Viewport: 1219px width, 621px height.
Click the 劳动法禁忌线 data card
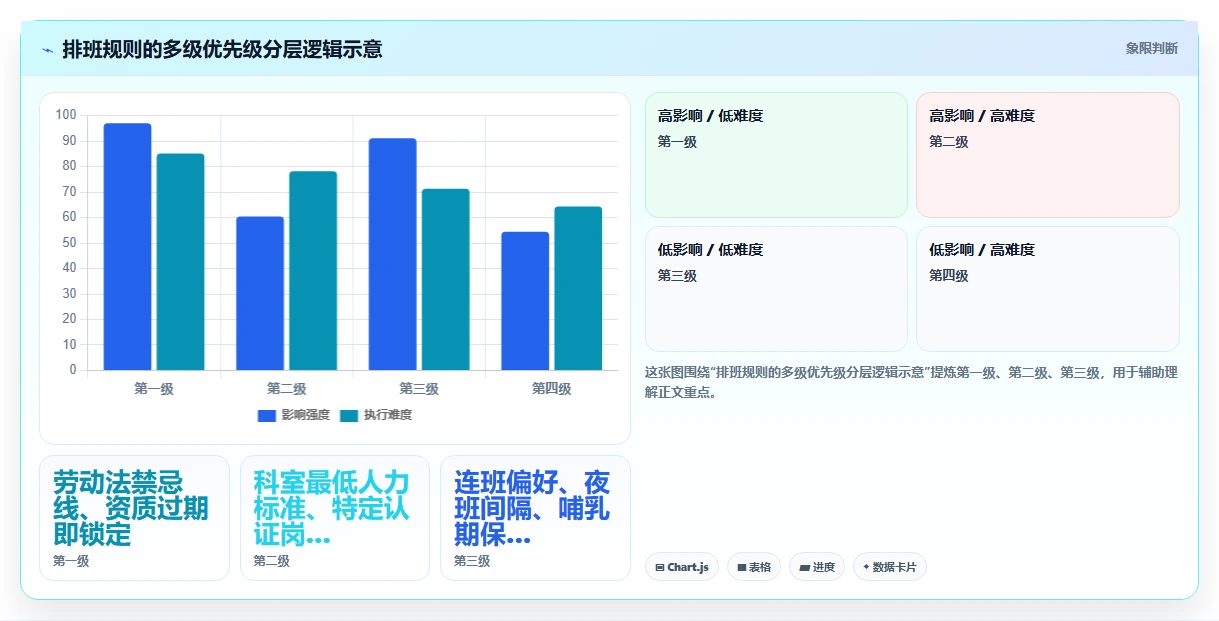134,518
